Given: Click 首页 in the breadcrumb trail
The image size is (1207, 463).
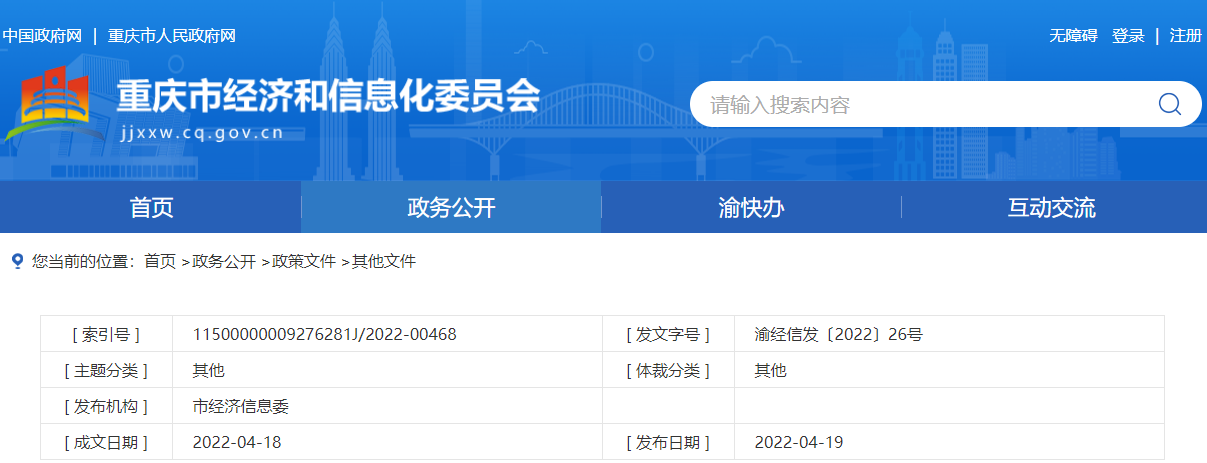Looking at the screenshot, I should tap(160, 261).
